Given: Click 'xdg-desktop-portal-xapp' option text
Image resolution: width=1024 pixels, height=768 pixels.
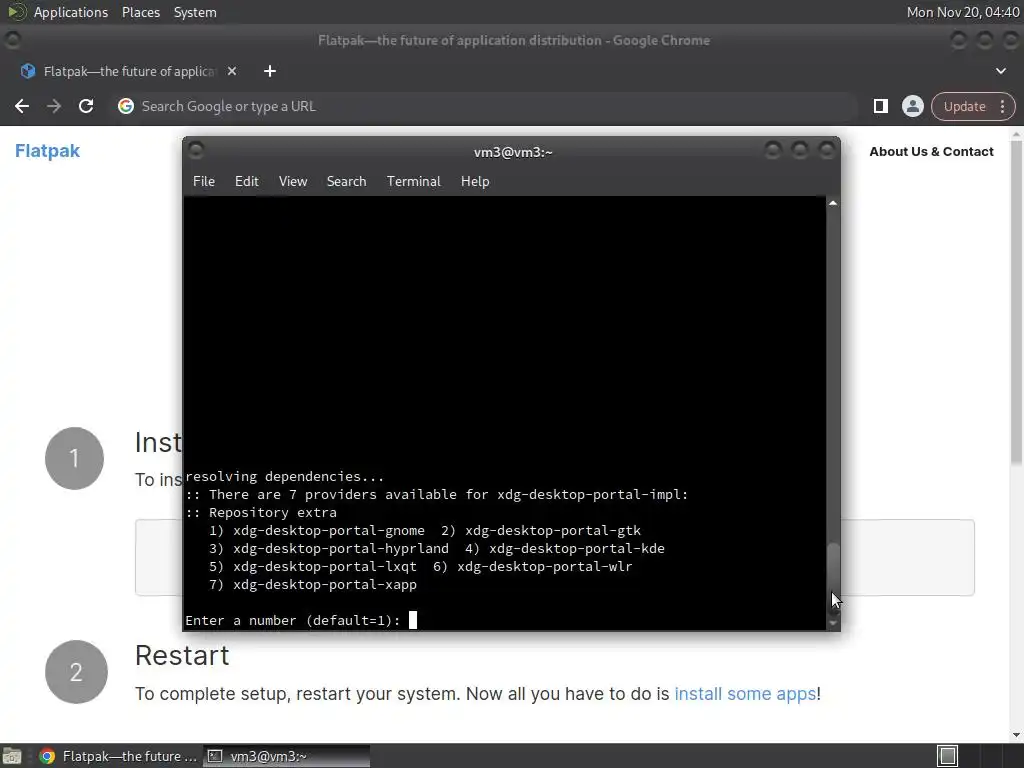Looking at the screenshot, I should (x=325, y=584).
